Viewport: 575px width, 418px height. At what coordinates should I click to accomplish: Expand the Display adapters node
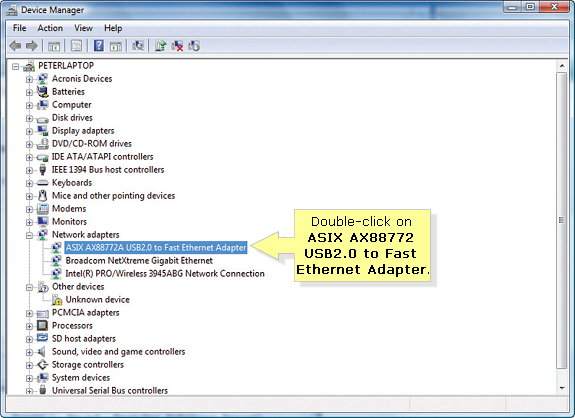click(x=29, y=131)
